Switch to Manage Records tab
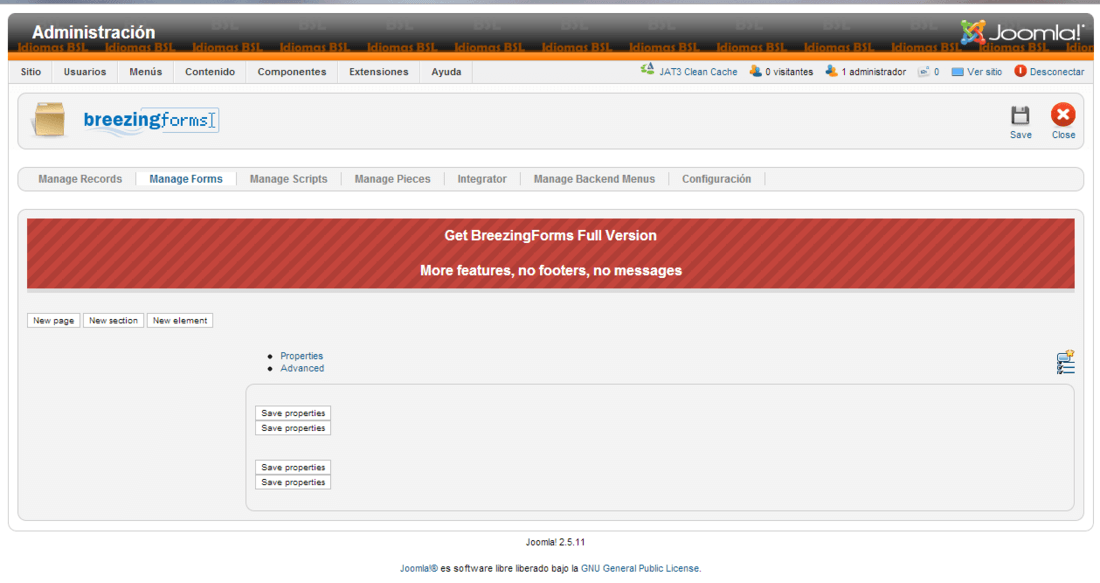The height and width of the screenshot is (583, 1100). (x=80, y=179)
